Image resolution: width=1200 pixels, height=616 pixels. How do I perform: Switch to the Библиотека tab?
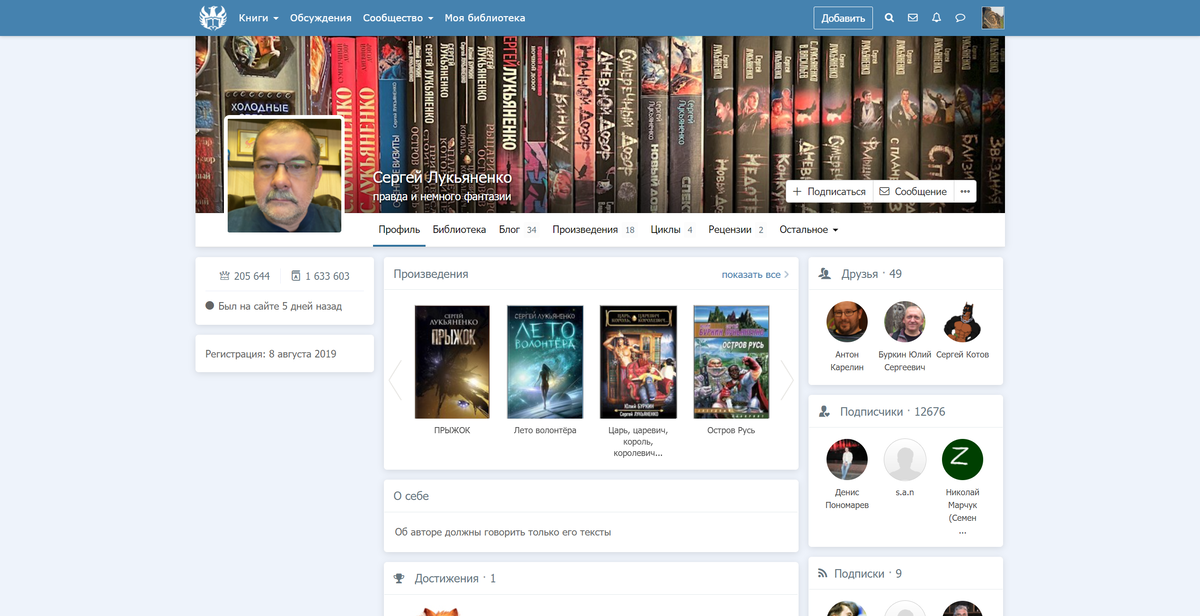pyautogui.click(x=459, y=229)
